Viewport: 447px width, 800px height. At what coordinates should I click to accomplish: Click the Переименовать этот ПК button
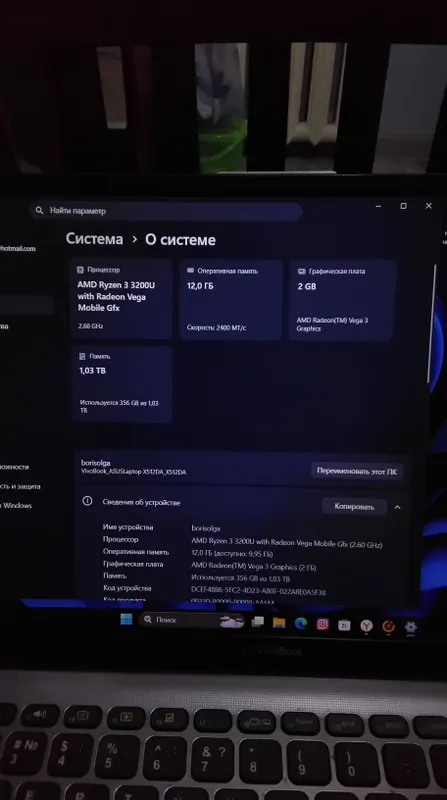[x=357, y=471]
